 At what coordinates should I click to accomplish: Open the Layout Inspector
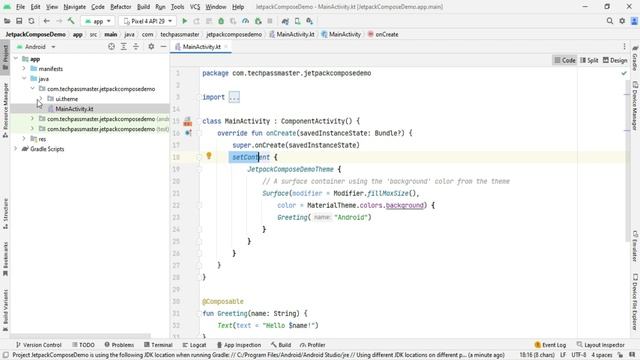(600, 345)
